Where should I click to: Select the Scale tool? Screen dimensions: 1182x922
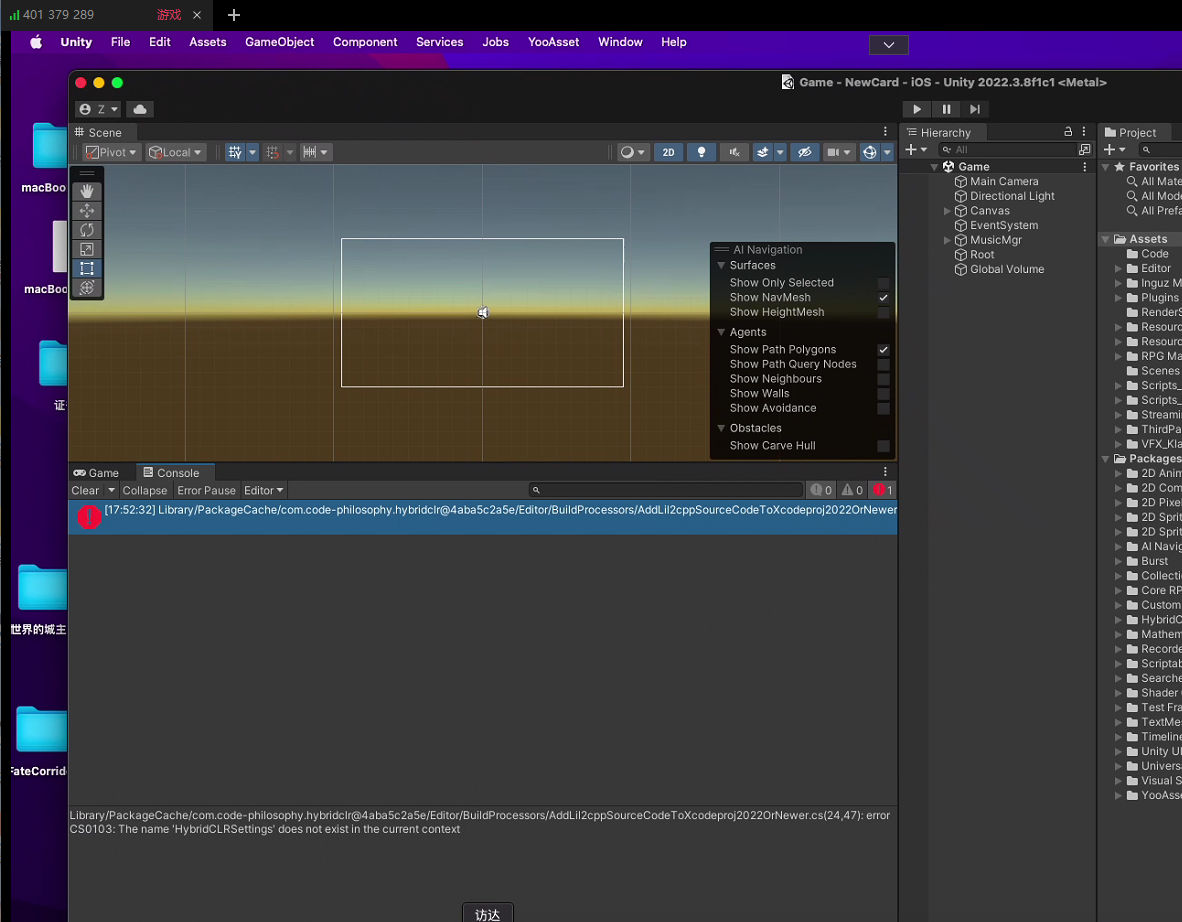click(x=87, y=249)
